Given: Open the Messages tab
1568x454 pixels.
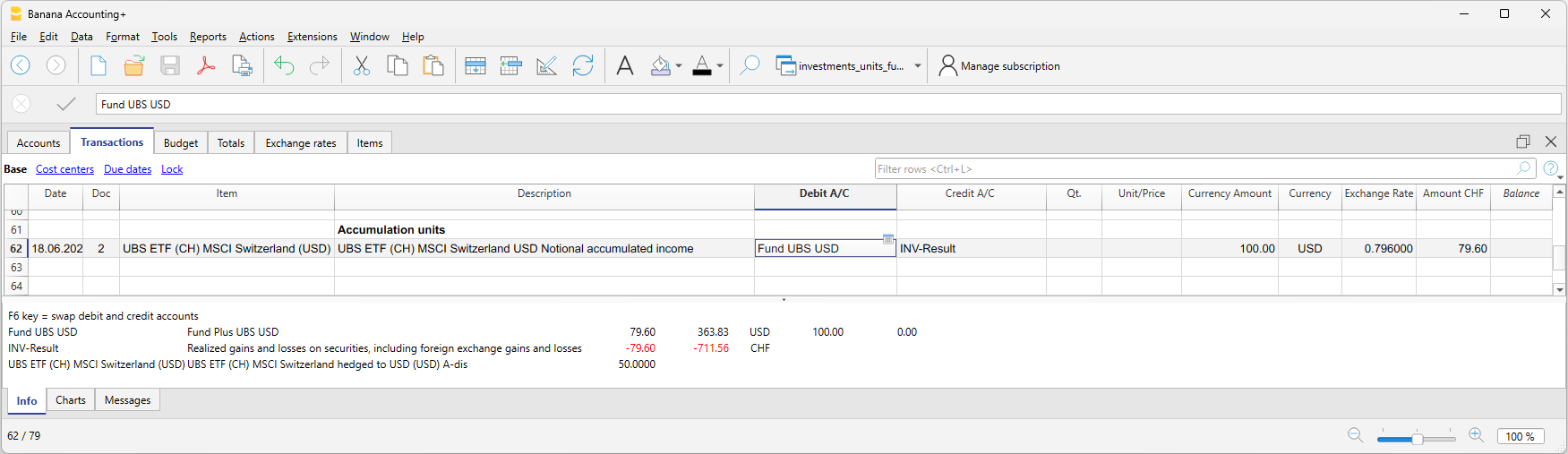Looking at the screenshot, I should coord(128,400).
